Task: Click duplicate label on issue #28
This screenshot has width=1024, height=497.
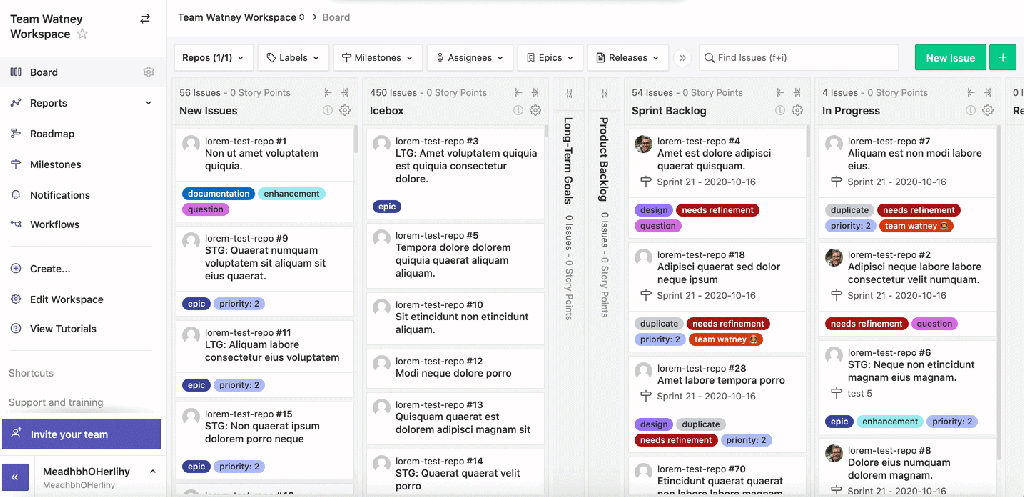Action: coord(701,424)
